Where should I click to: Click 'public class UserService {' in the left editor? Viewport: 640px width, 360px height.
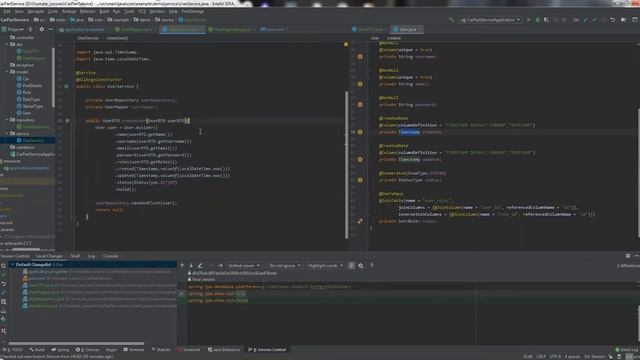tap(107, 87)
